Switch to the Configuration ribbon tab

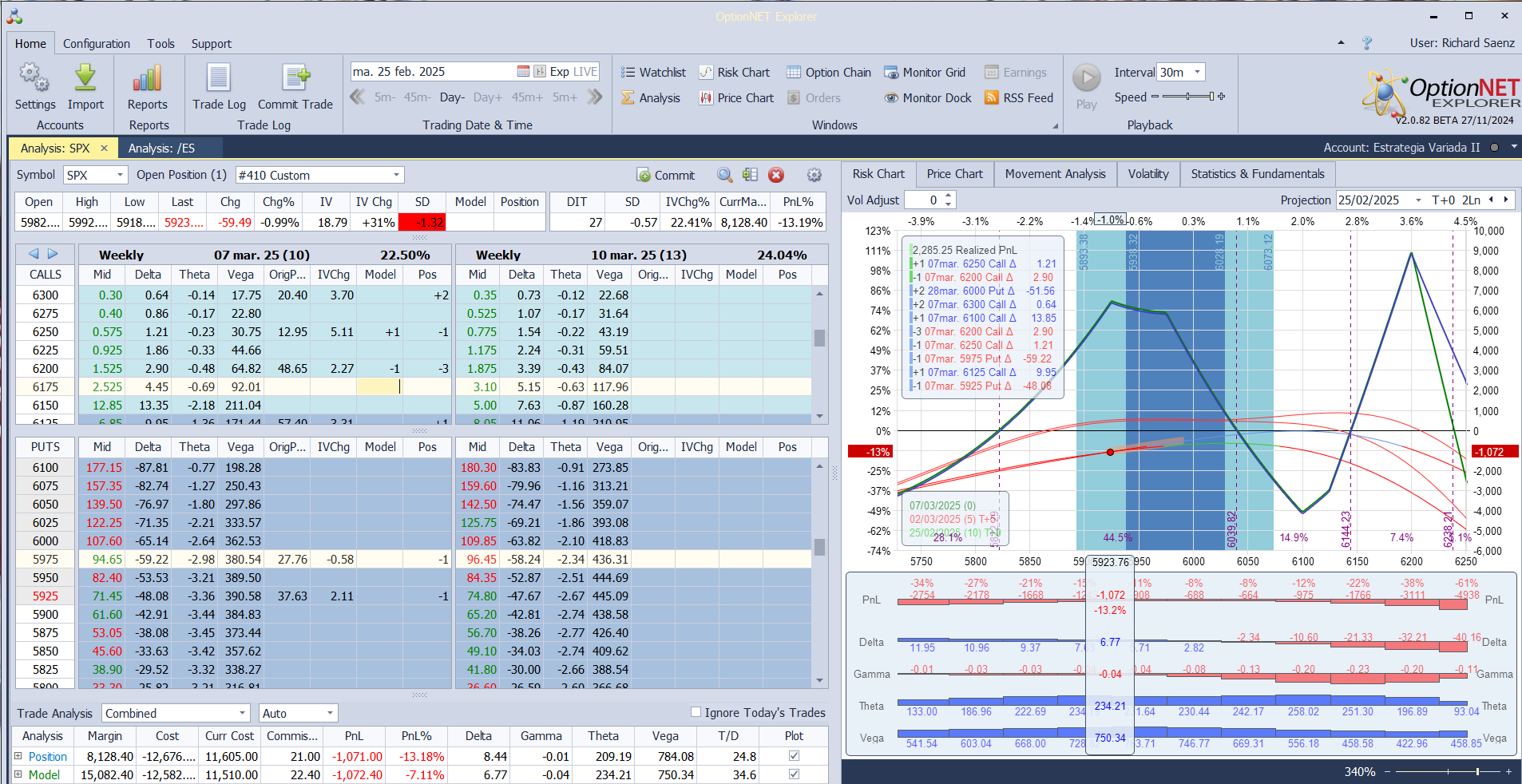97,44
